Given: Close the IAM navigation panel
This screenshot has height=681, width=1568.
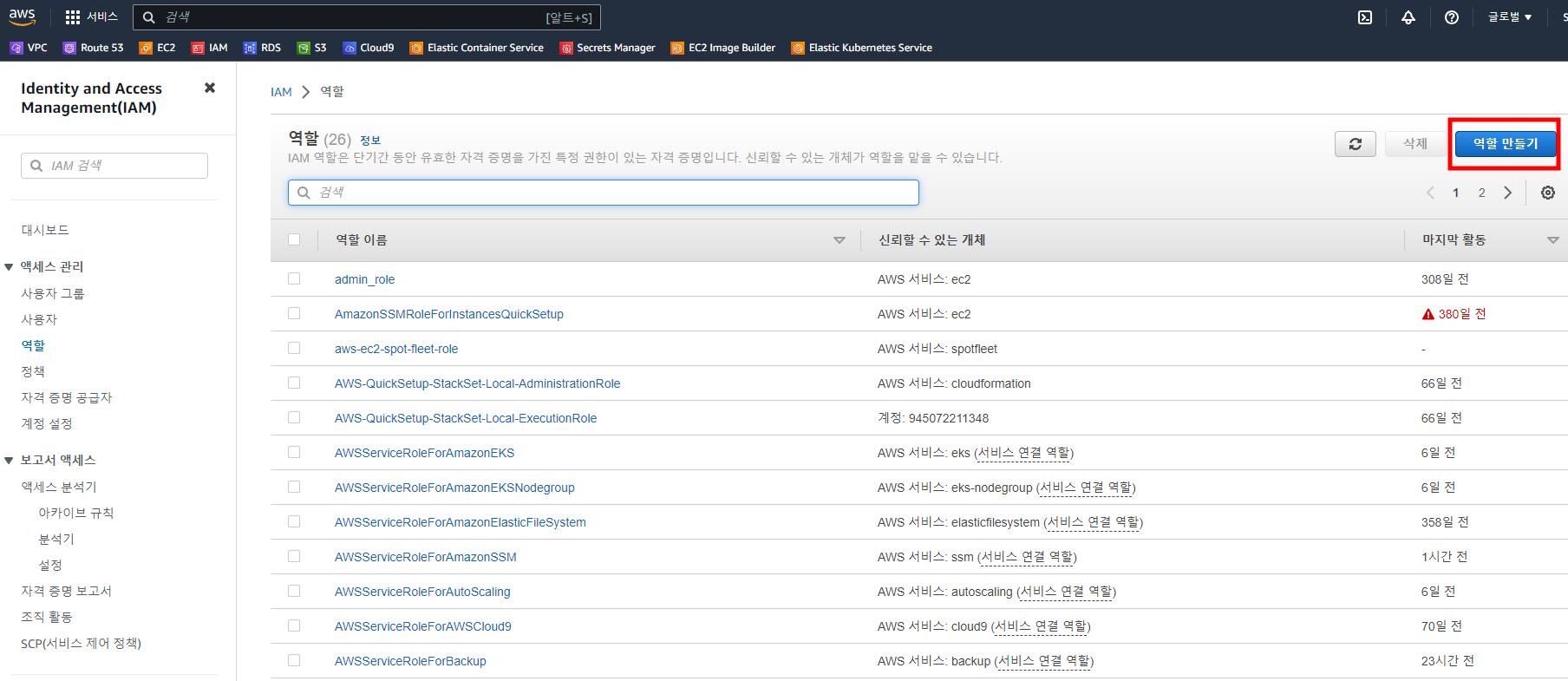Looking at the screenshot, I should 210,88.
